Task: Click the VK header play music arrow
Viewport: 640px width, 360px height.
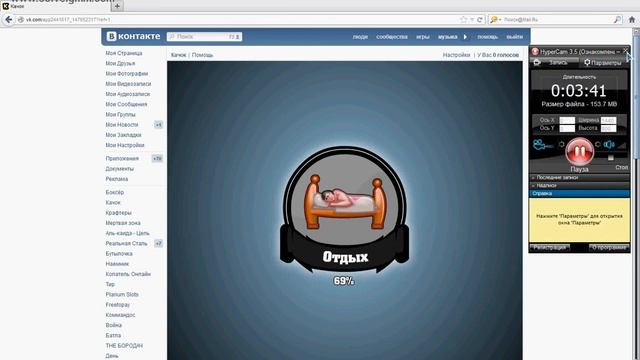Action: point(465,37)
